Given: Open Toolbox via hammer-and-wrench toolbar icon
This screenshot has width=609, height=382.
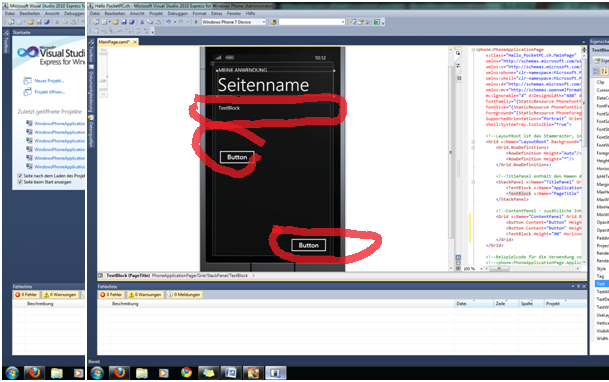Looking at the screenshot, I should (369, 22).
